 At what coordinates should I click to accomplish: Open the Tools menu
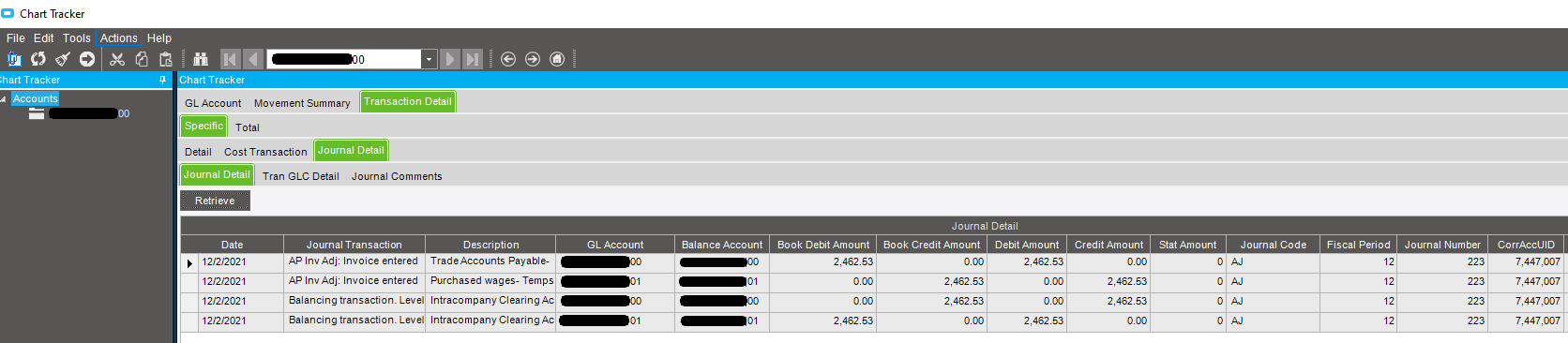[x=77, y=38]
